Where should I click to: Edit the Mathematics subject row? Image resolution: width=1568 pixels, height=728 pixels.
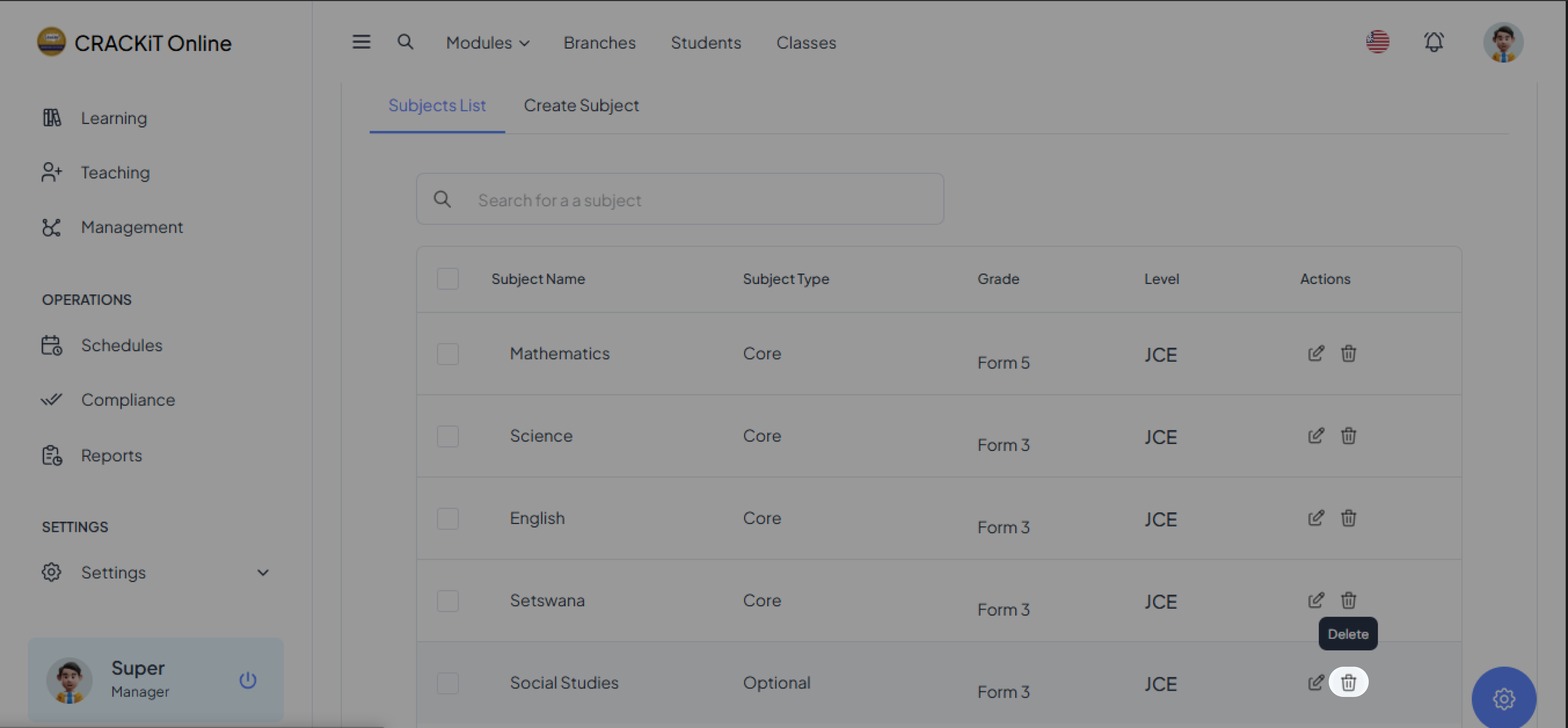[x=1315, y=353]
